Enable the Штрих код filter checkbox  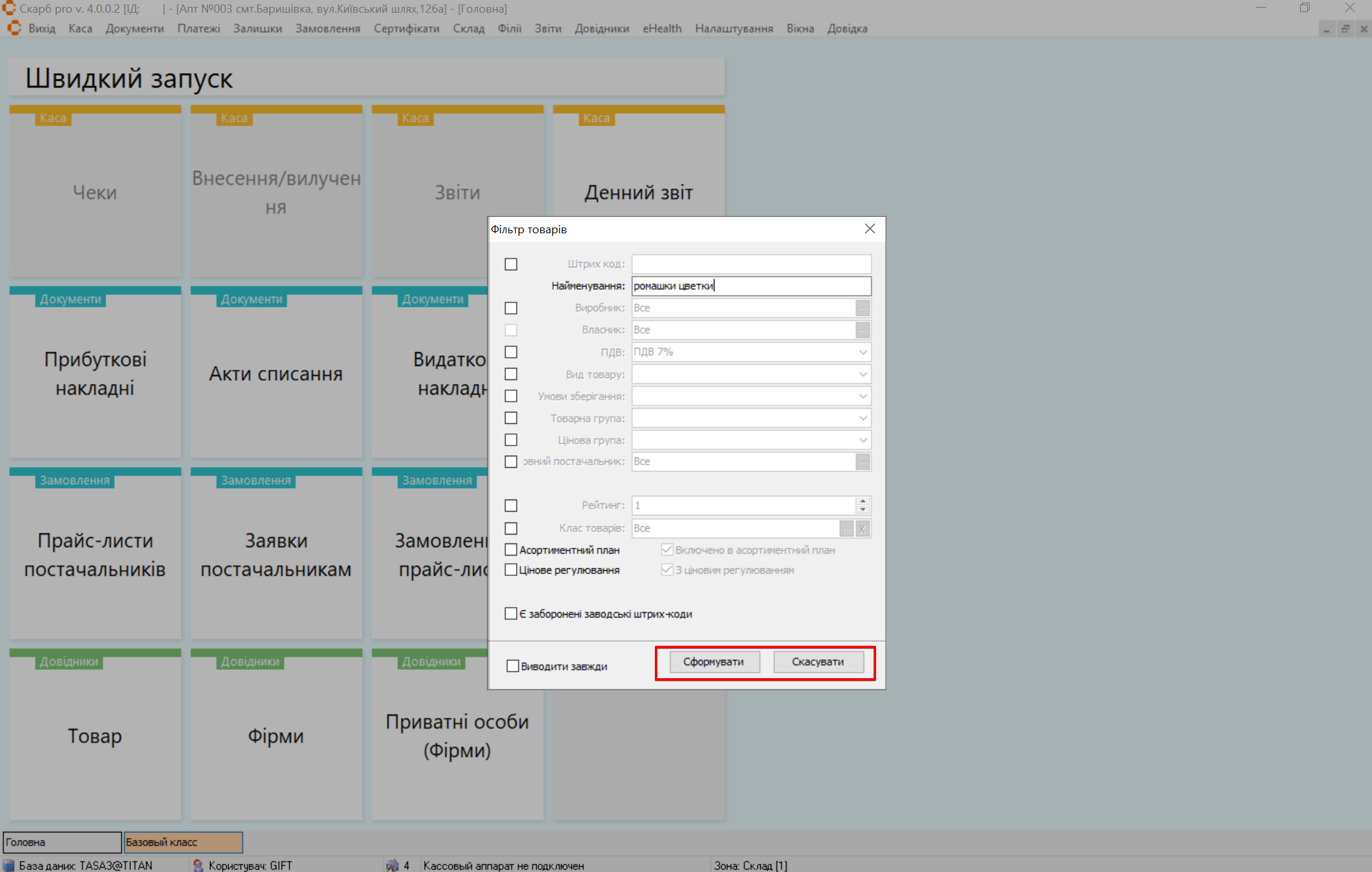pos(511,264)
